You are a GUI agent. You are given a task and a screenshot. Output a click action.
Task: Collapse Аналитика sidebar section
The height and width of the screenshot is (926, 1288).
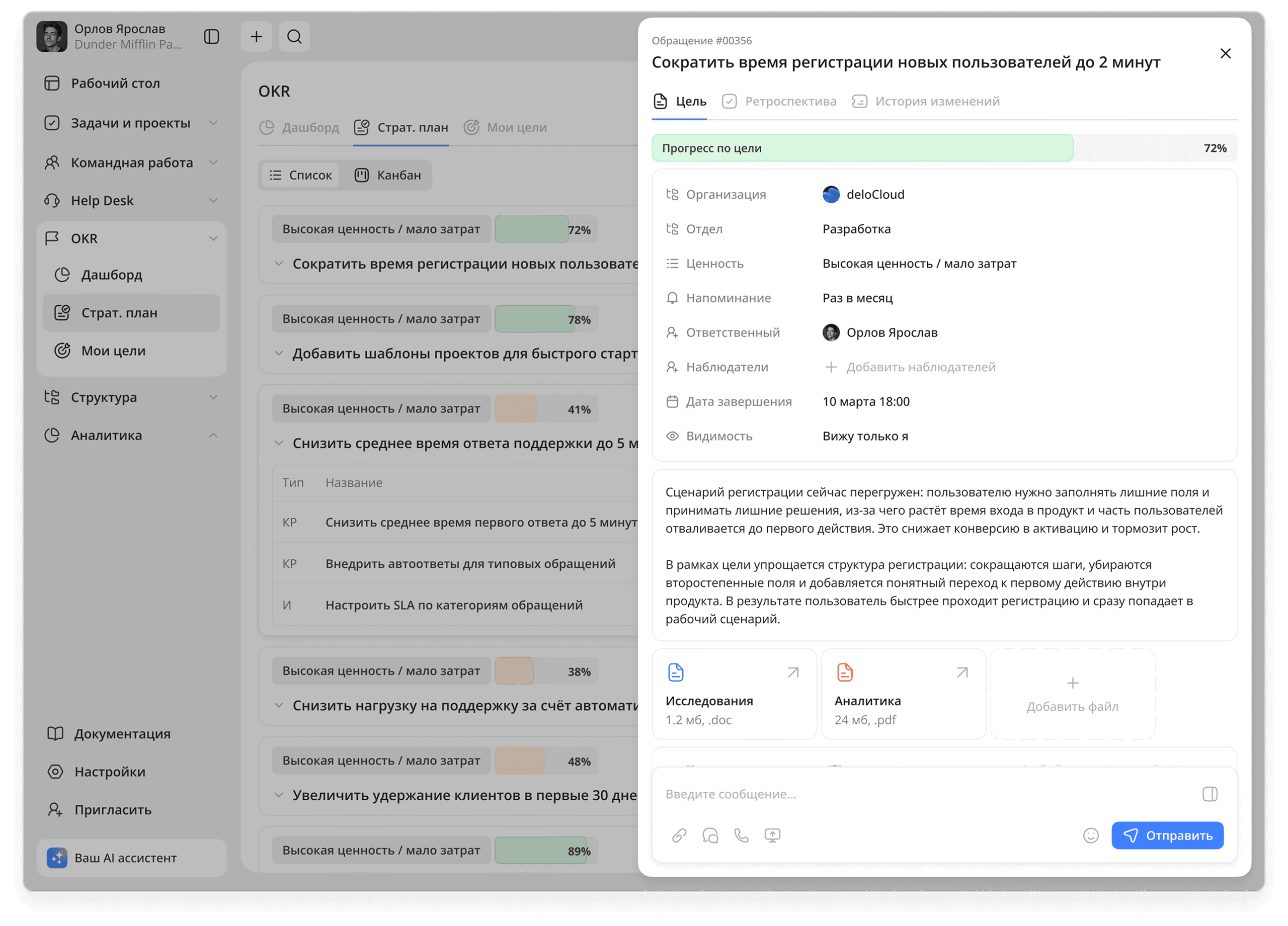(x=213, y=436)
